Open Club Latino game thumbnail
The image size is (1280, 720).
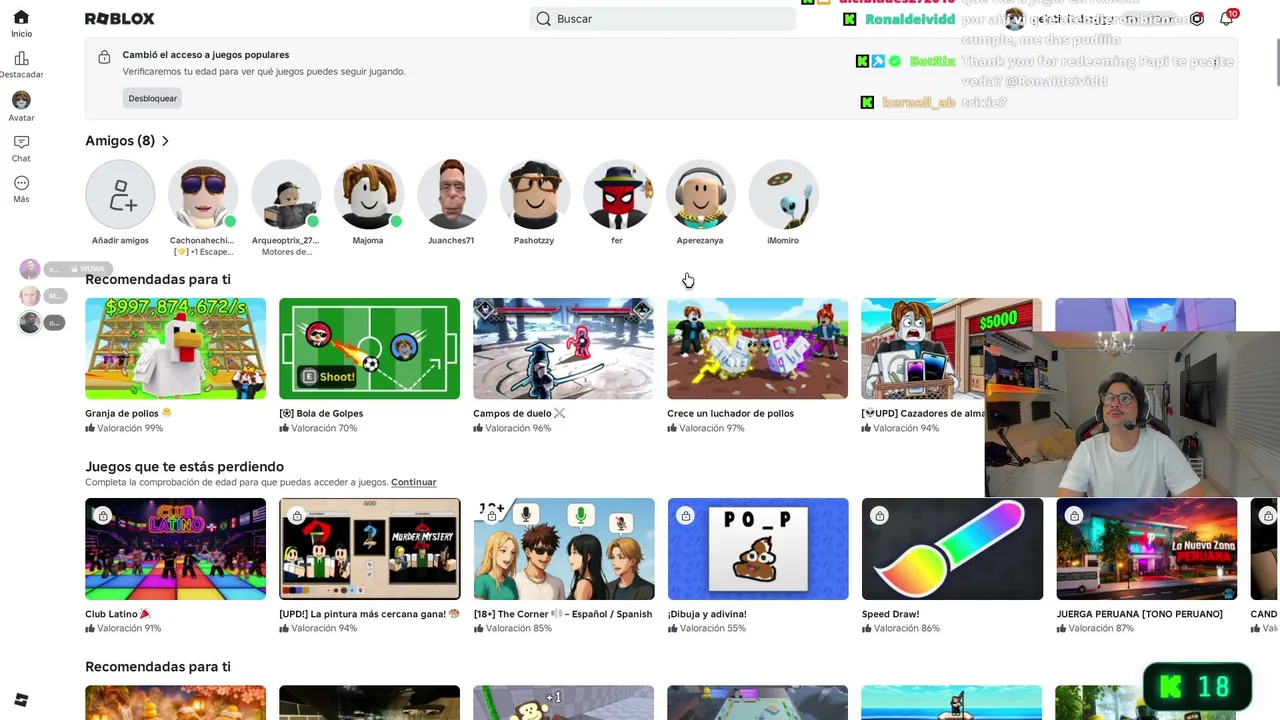(x=175, y=549)
